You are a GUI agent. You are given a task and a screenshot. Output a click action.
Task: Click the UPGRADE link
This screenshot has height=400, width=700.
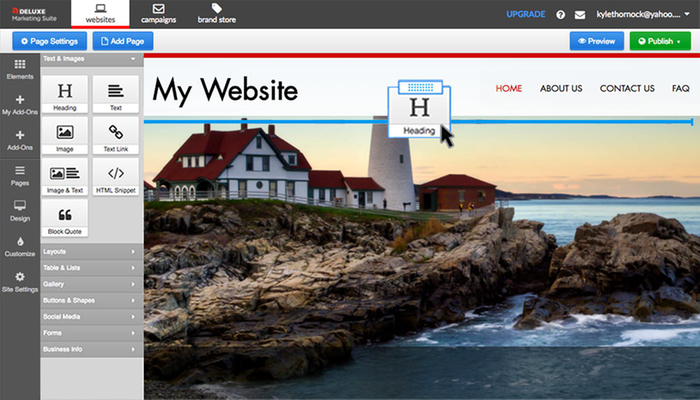(x=526, y=15)
